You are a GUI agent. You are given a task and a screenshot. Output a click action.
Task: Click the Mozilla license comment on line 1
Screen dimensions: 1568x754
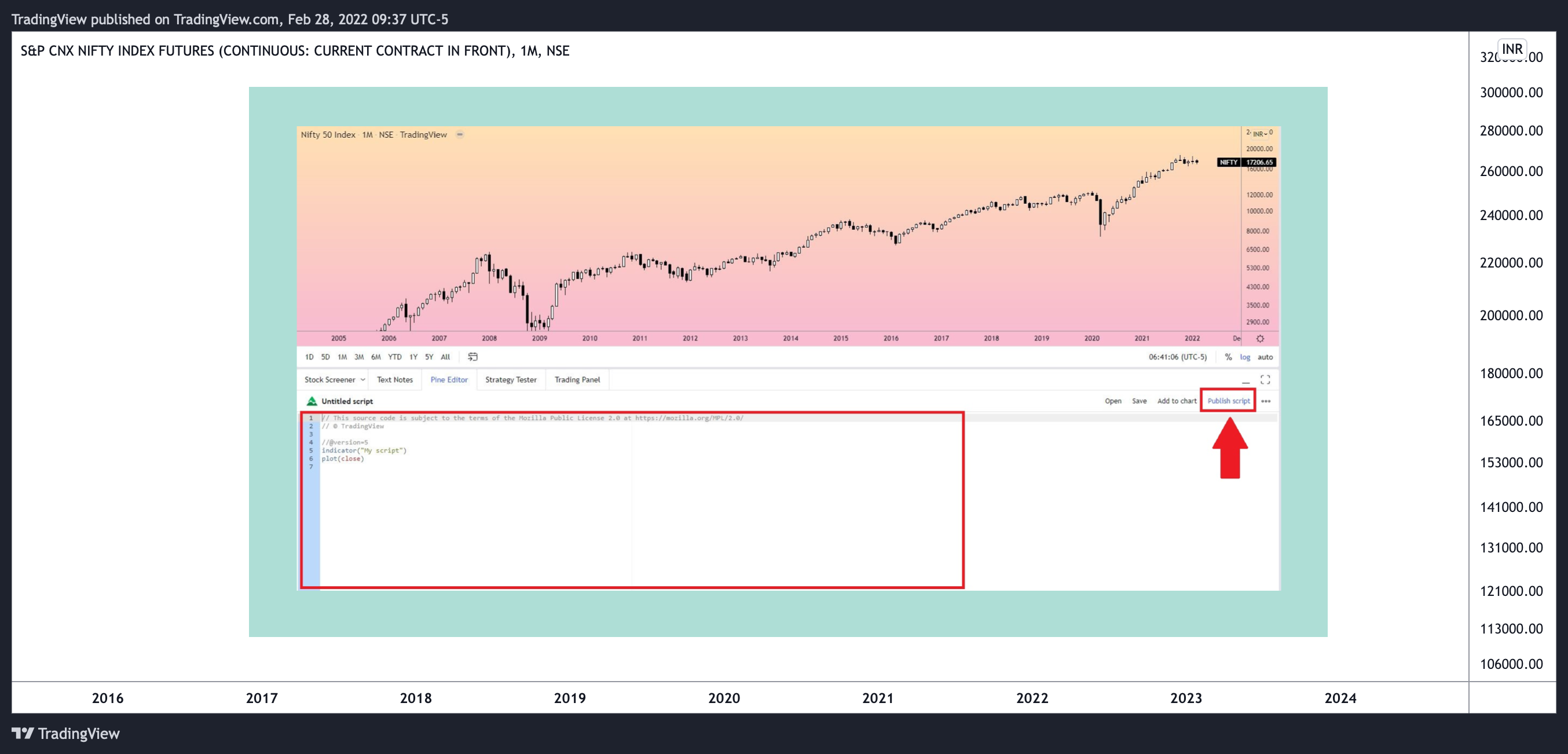533,418
